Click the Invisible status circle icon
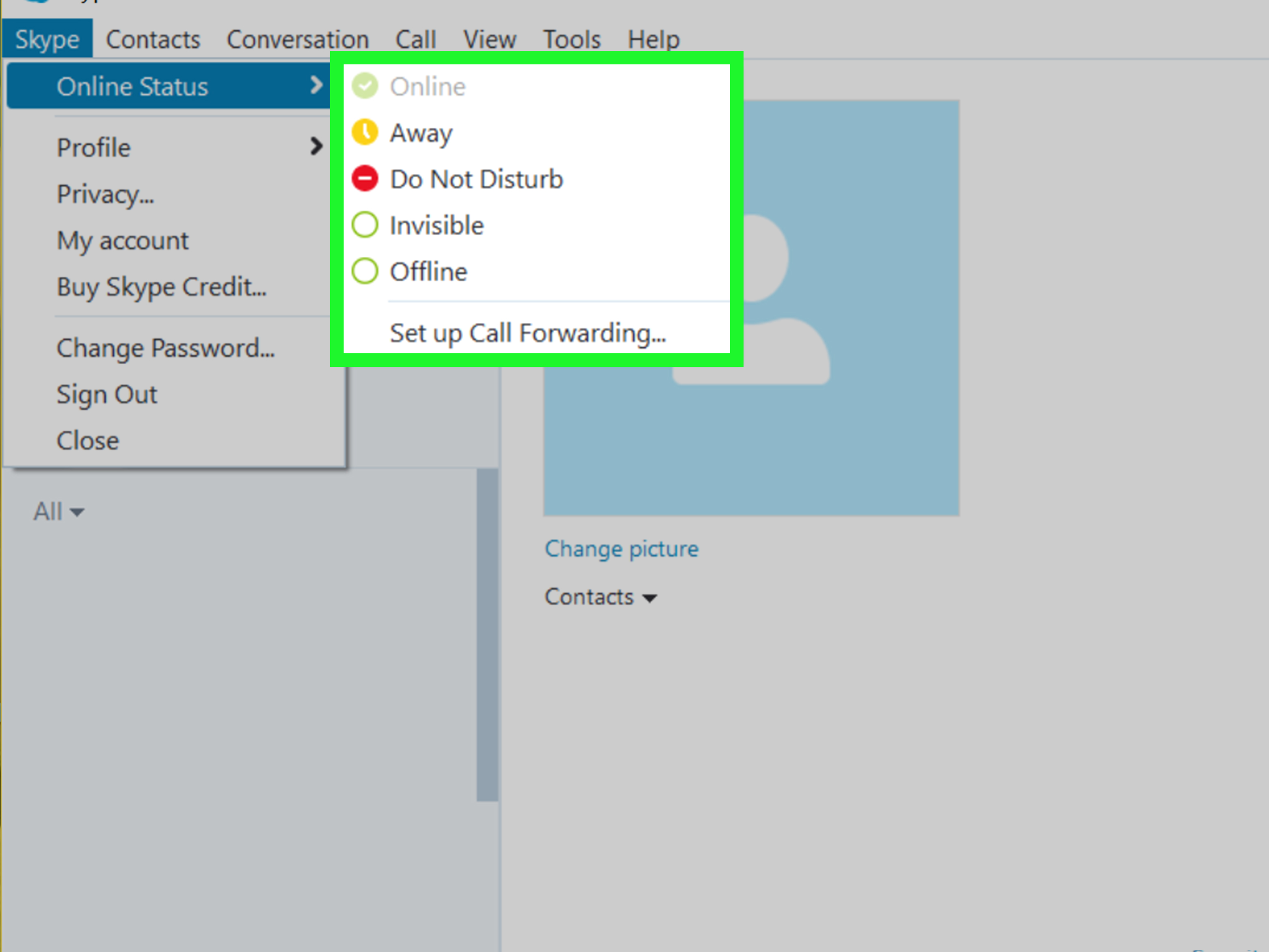1269x952 pixels. click(365, 224)
